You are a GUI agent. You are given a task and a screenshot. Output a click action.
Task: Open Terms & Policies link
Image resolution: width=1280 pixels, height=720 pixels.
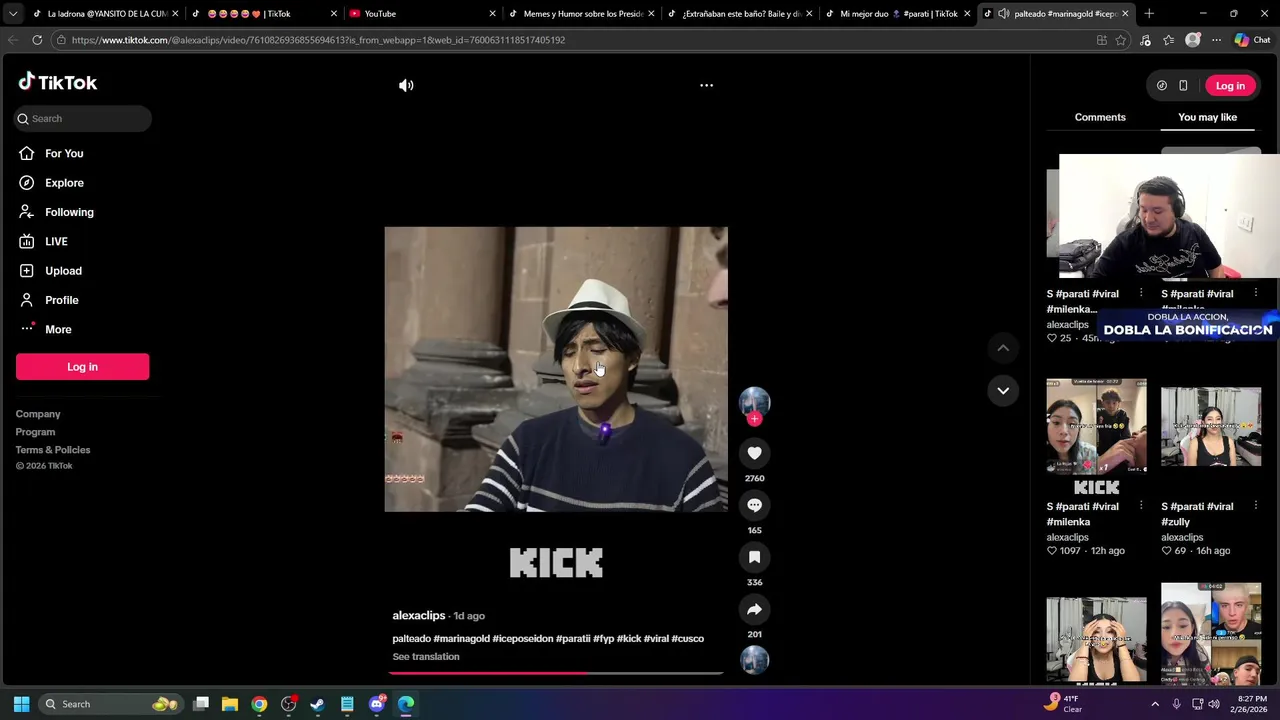tap(52, 450)
